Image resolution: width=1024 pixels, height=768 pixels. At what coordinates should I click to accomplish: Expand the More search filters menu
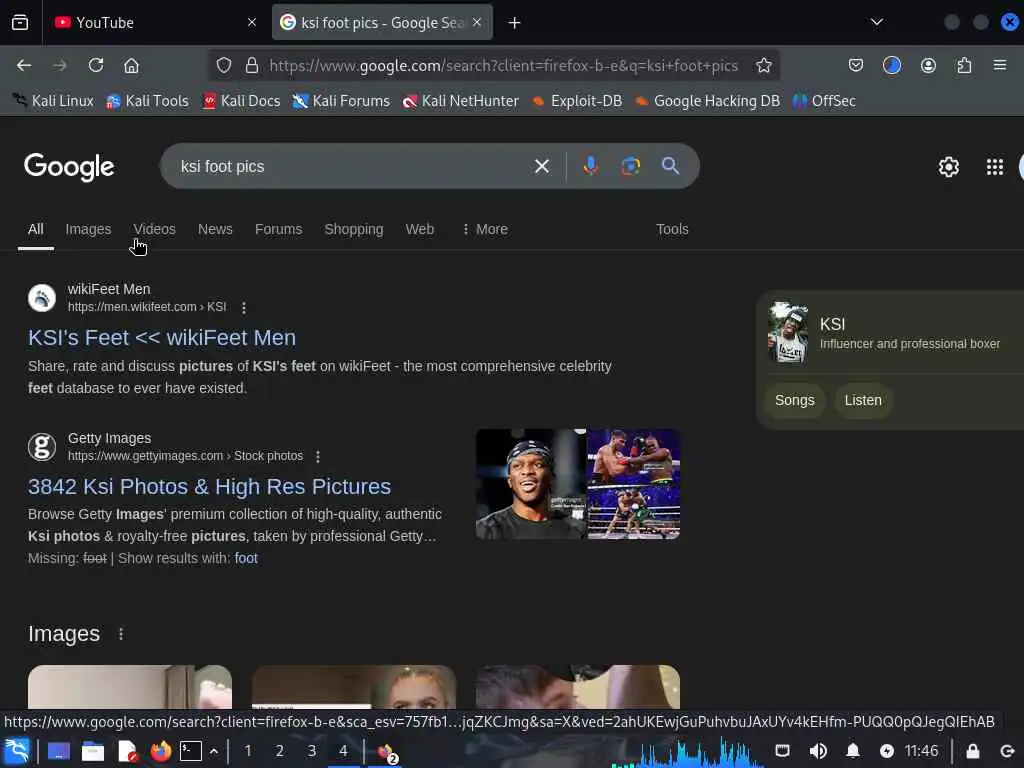[485, 229]
